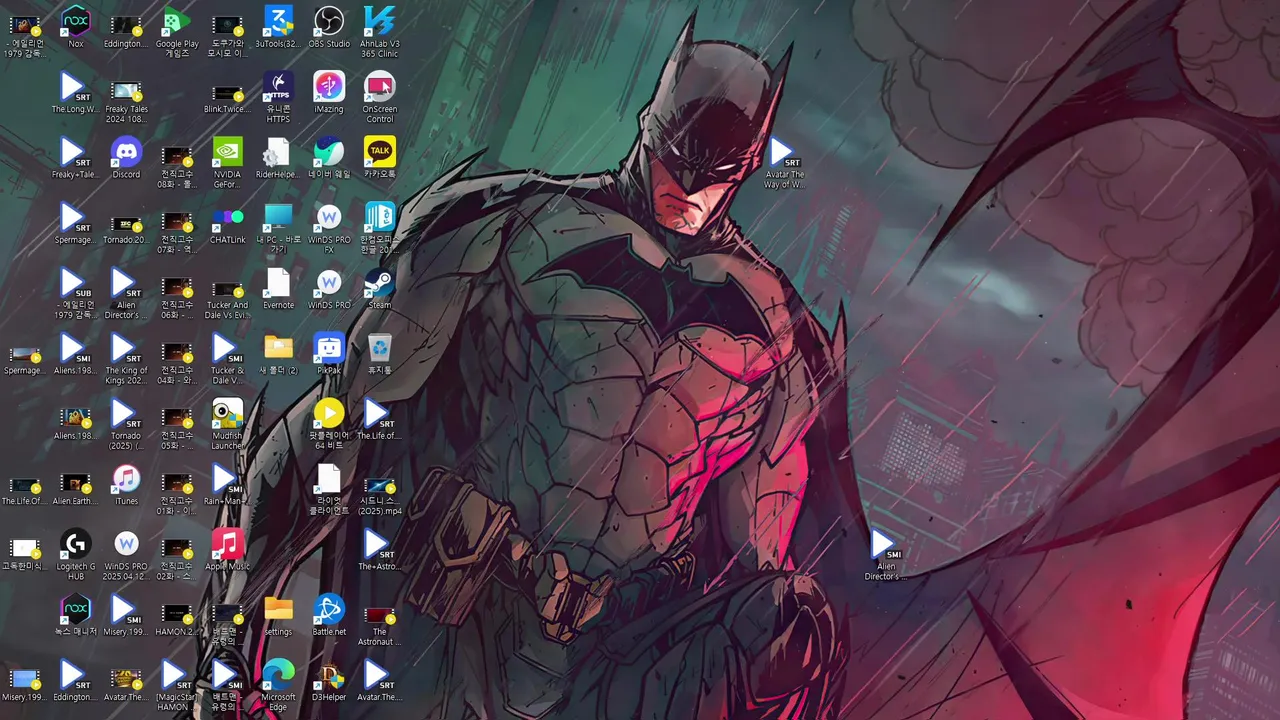
Task: Open 녹스 매니저 shortcut
Action: (76, 616)
